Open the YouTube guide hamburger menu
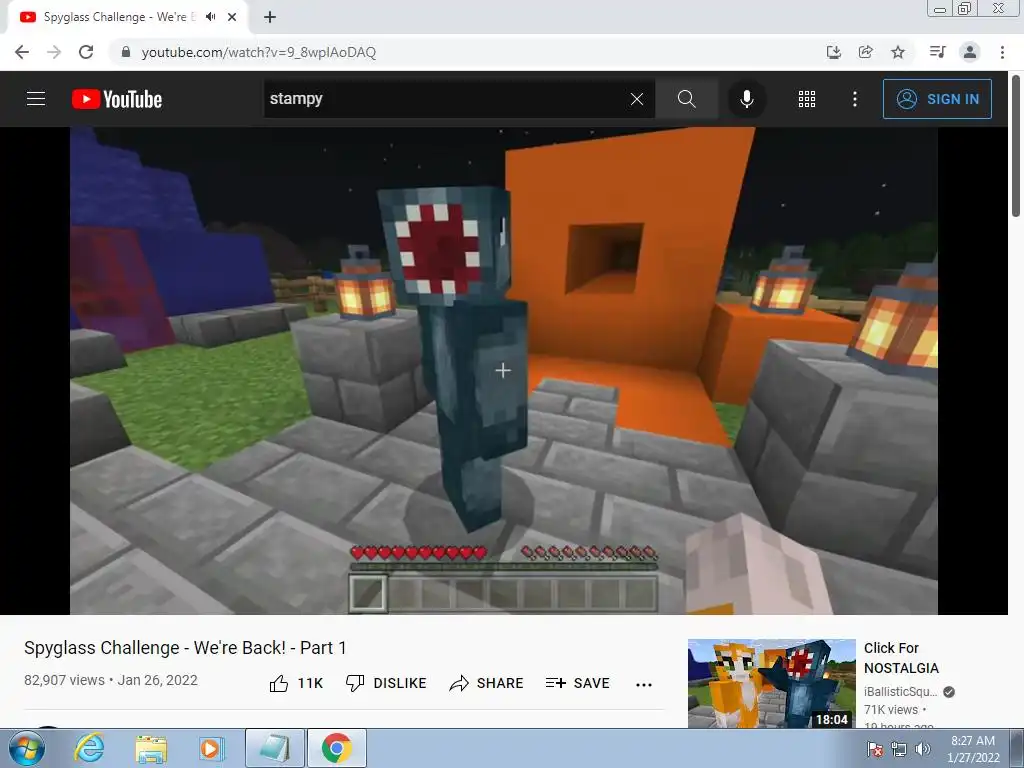 coord(36,99)
